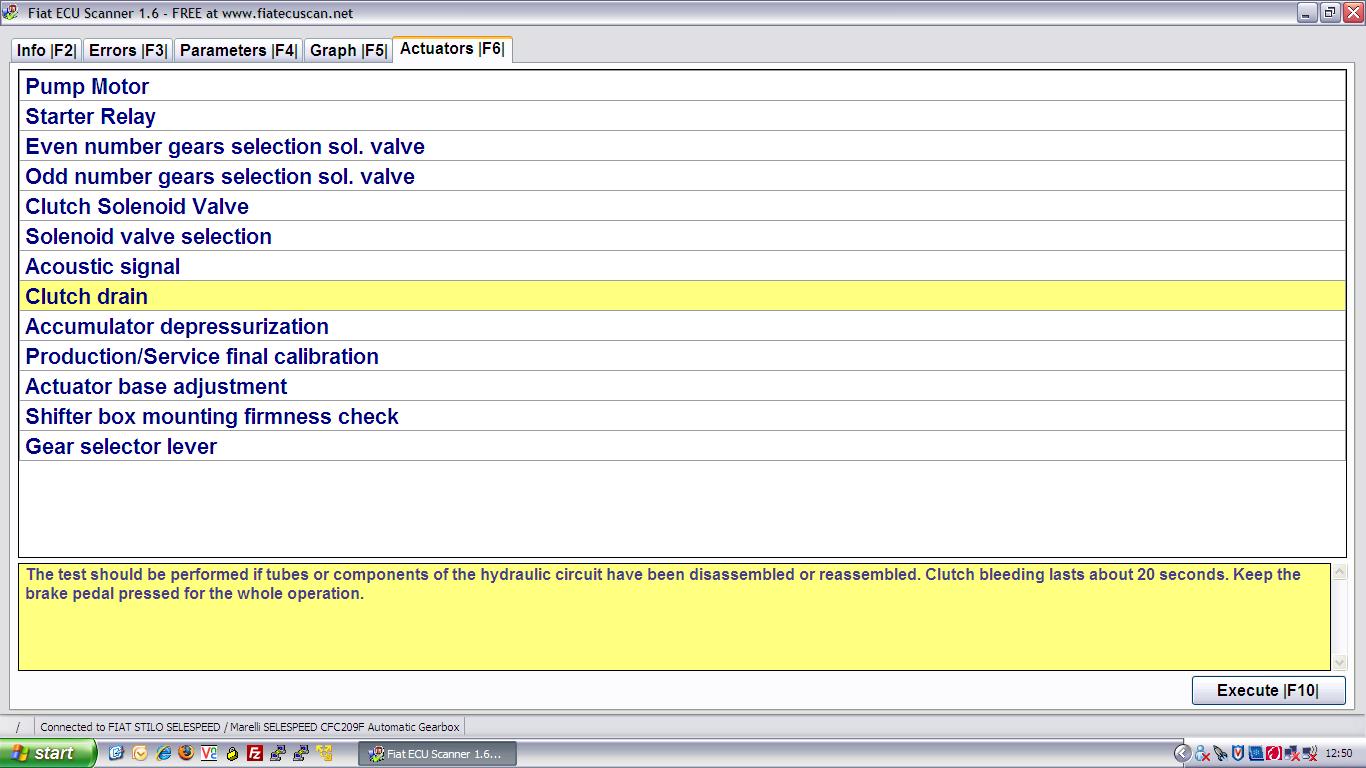Open the Graph F5 tab
Image resolution: width=1366 pixels, height=768 pixels.
coord(347,50)
